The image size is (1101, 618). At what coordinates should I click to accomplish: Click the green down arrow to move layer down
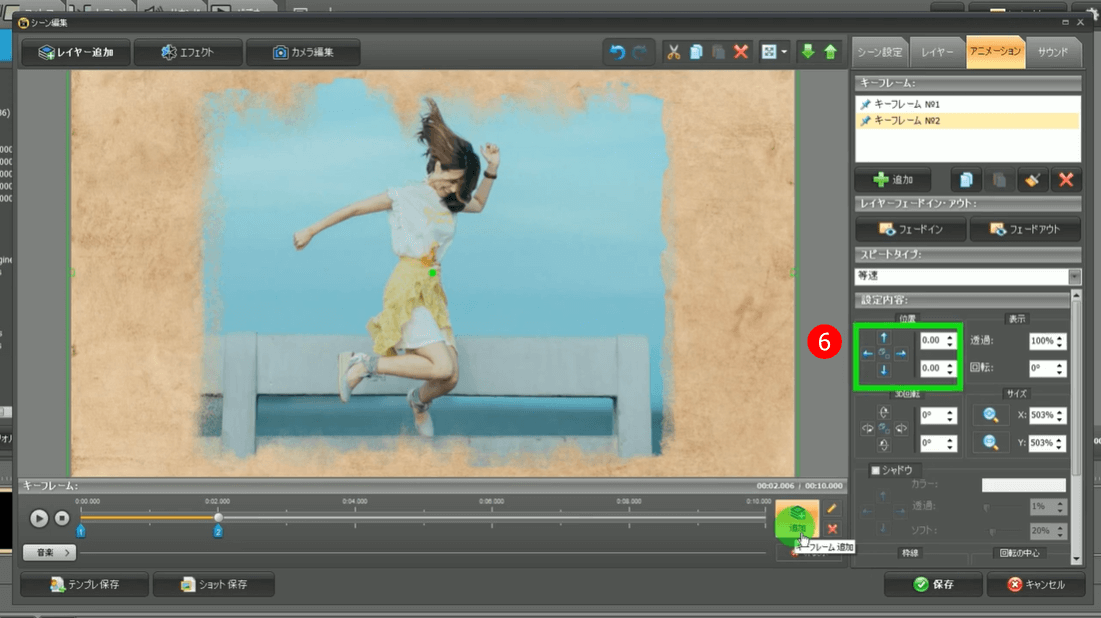click(x=808, y=52)
